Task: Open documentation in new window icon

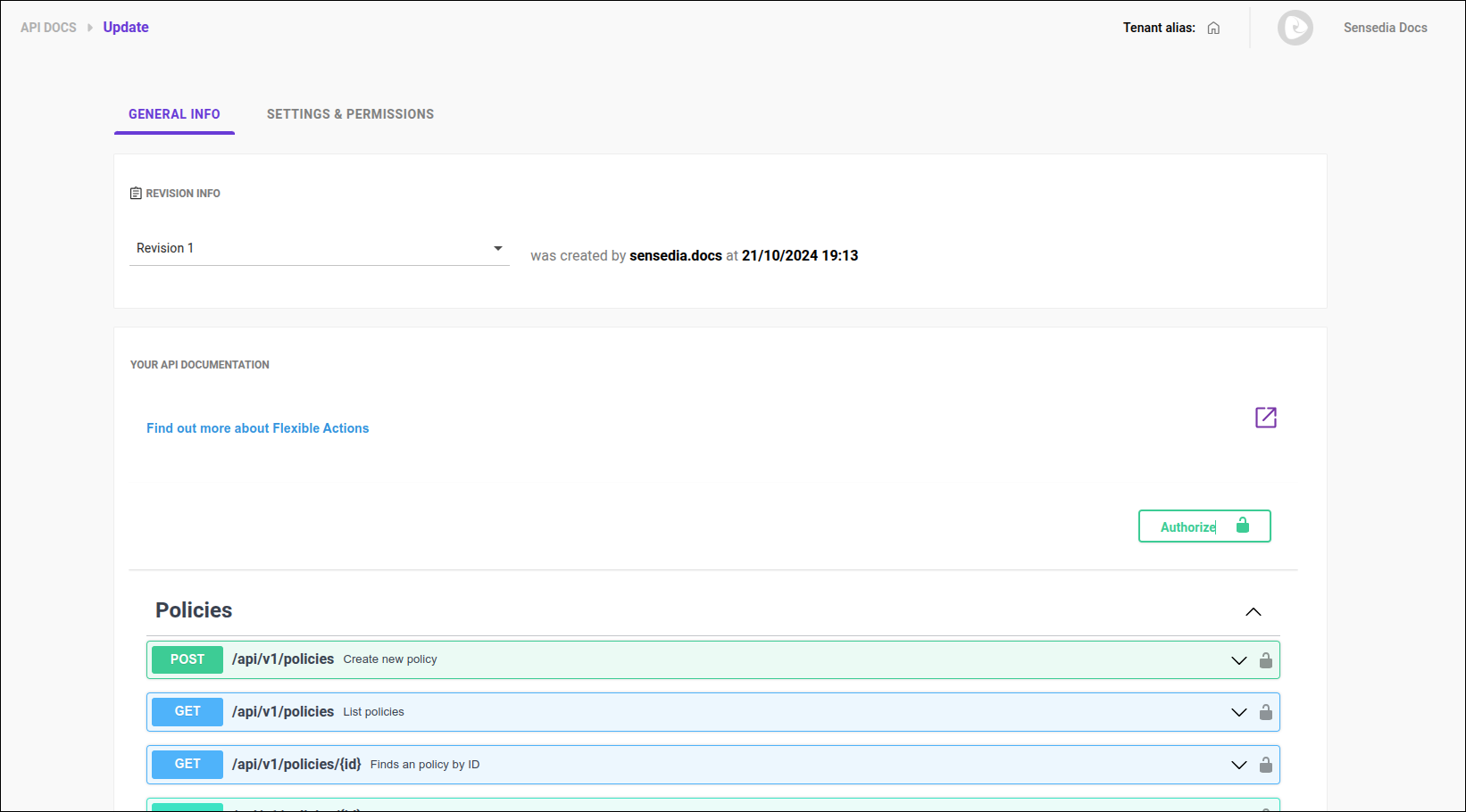Action: pyautogui.click(x=1265, y=418)
